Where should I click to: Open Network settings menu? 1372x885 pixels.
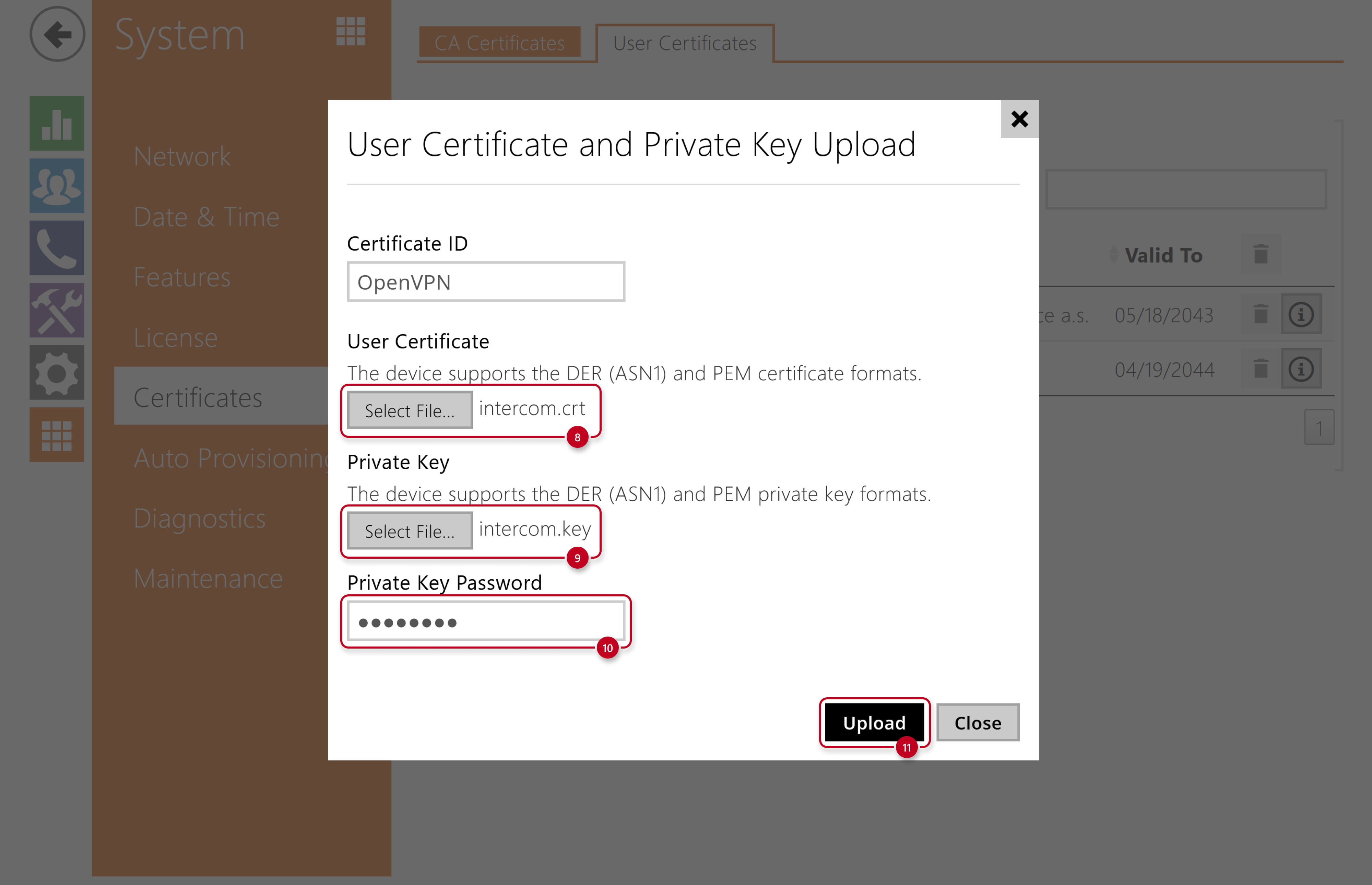(x=182, y=156)
